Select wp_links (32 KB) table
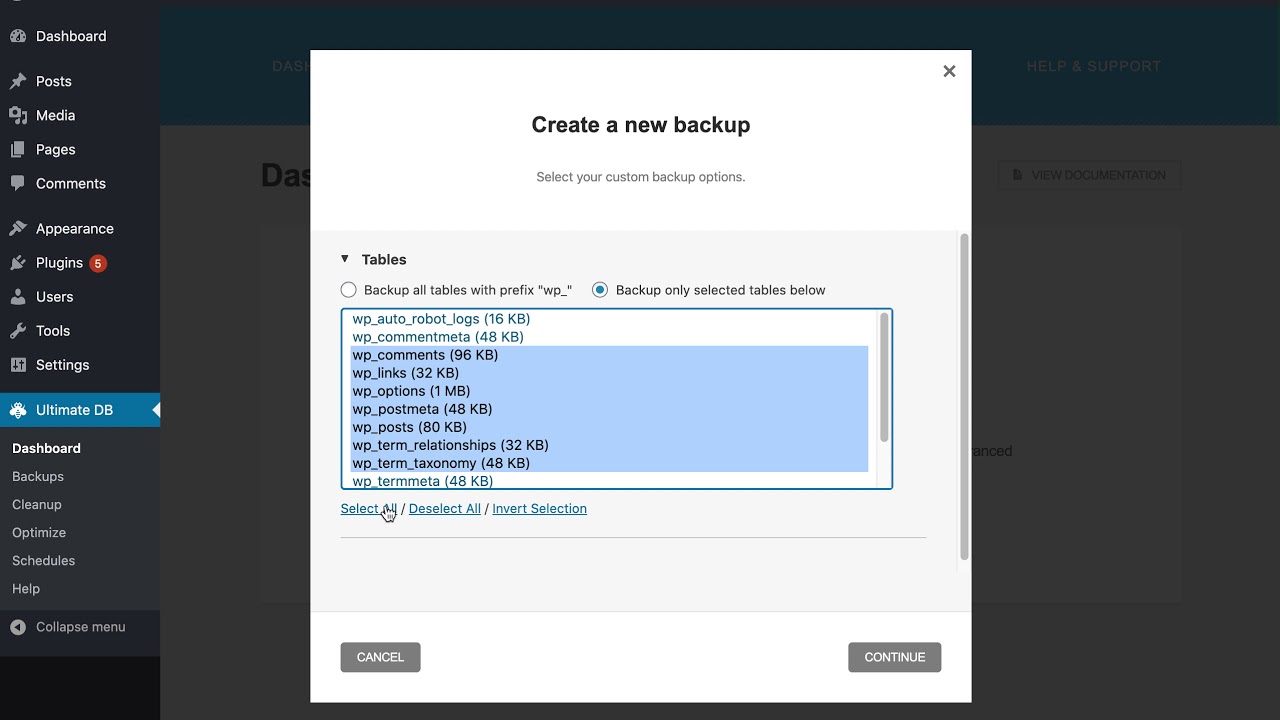1280x720 pixels. click(x=609, y=373)
